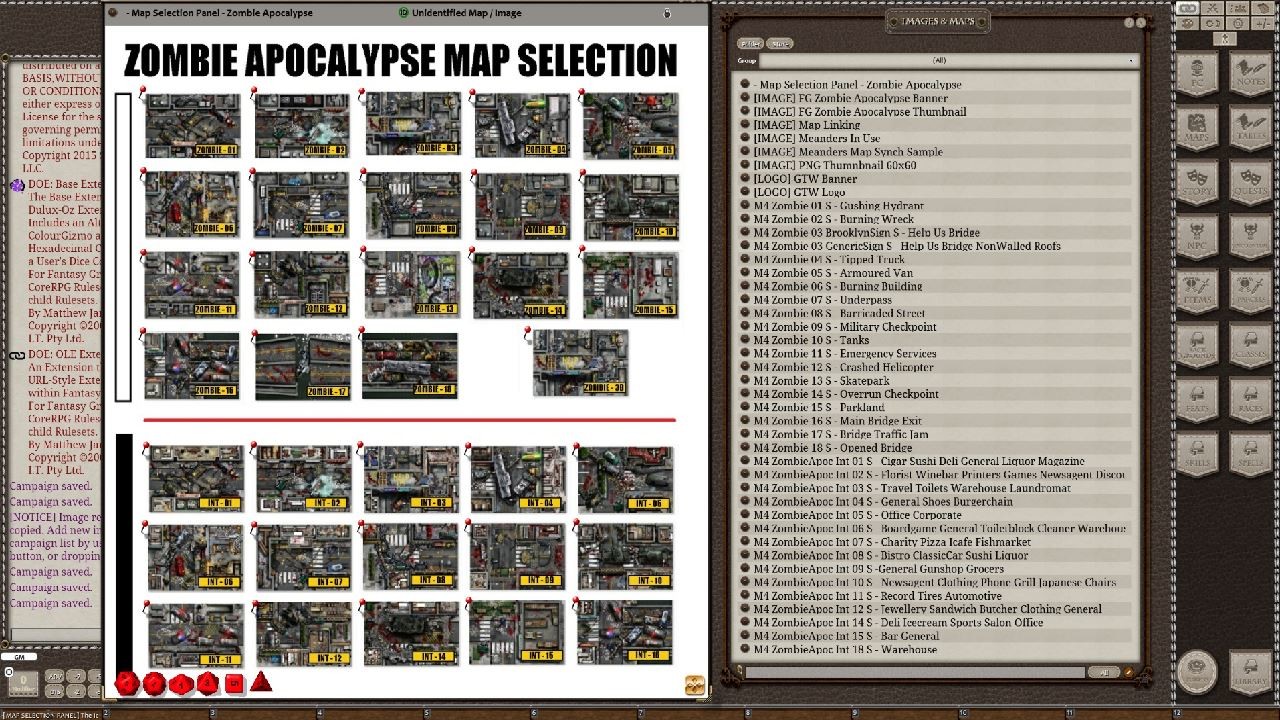Open the Tables sidebar button

[x=1250, y=126]
